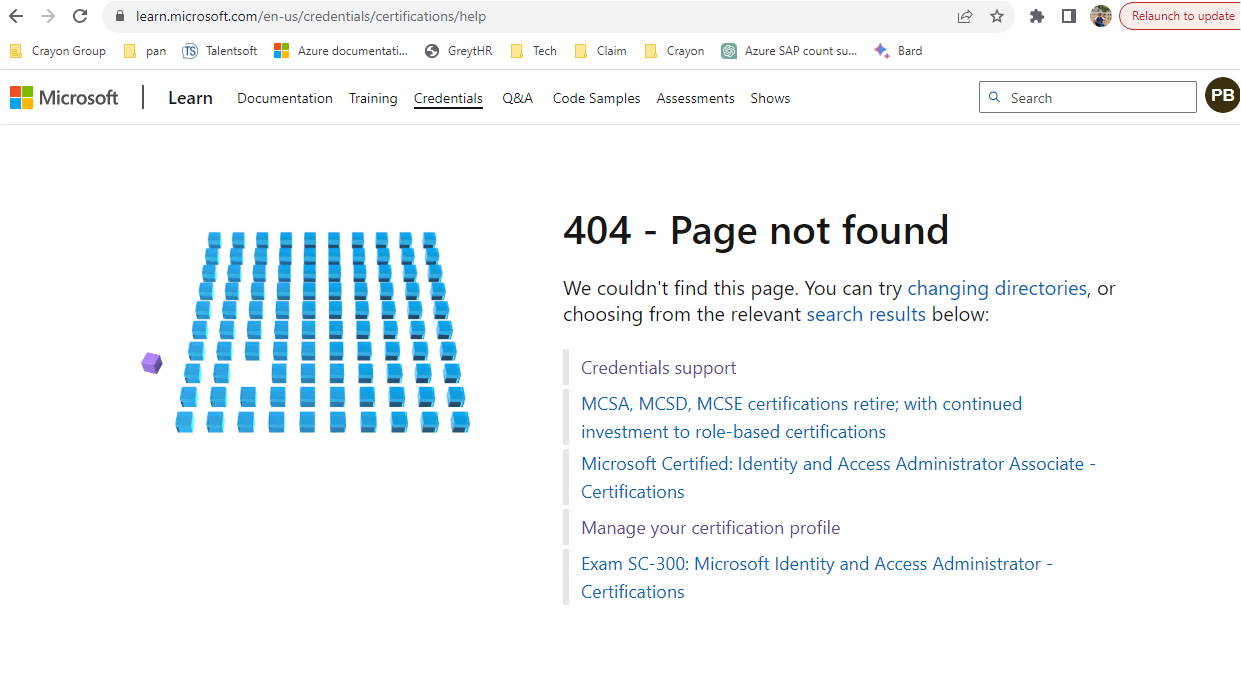Follow the Credentials support link
Screen dimensions: 1241x684
click(658, 367)
